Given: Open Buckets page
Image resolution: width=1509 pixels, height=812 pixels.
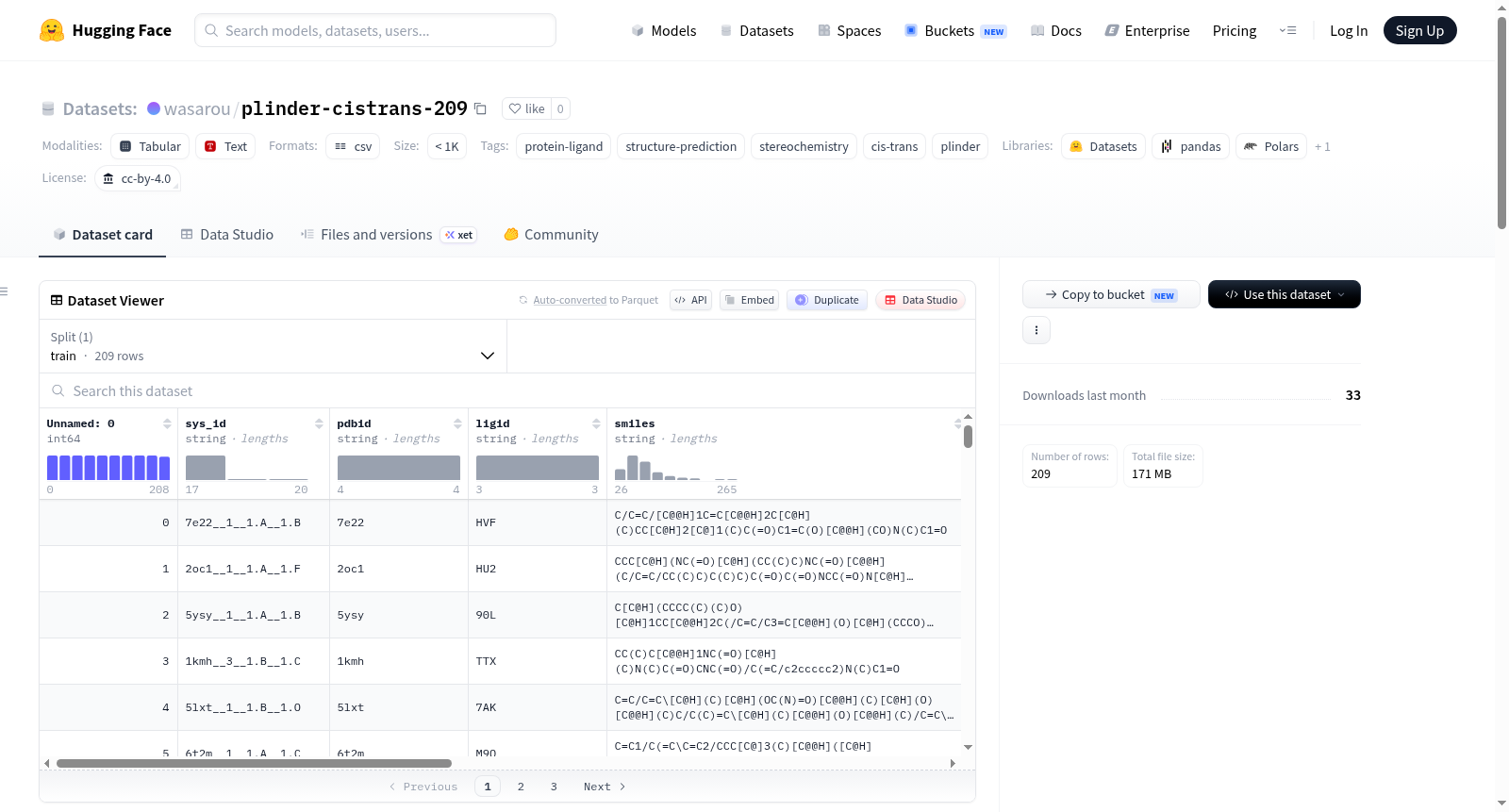Looking at the screenshot, I should tap(955, 30).
